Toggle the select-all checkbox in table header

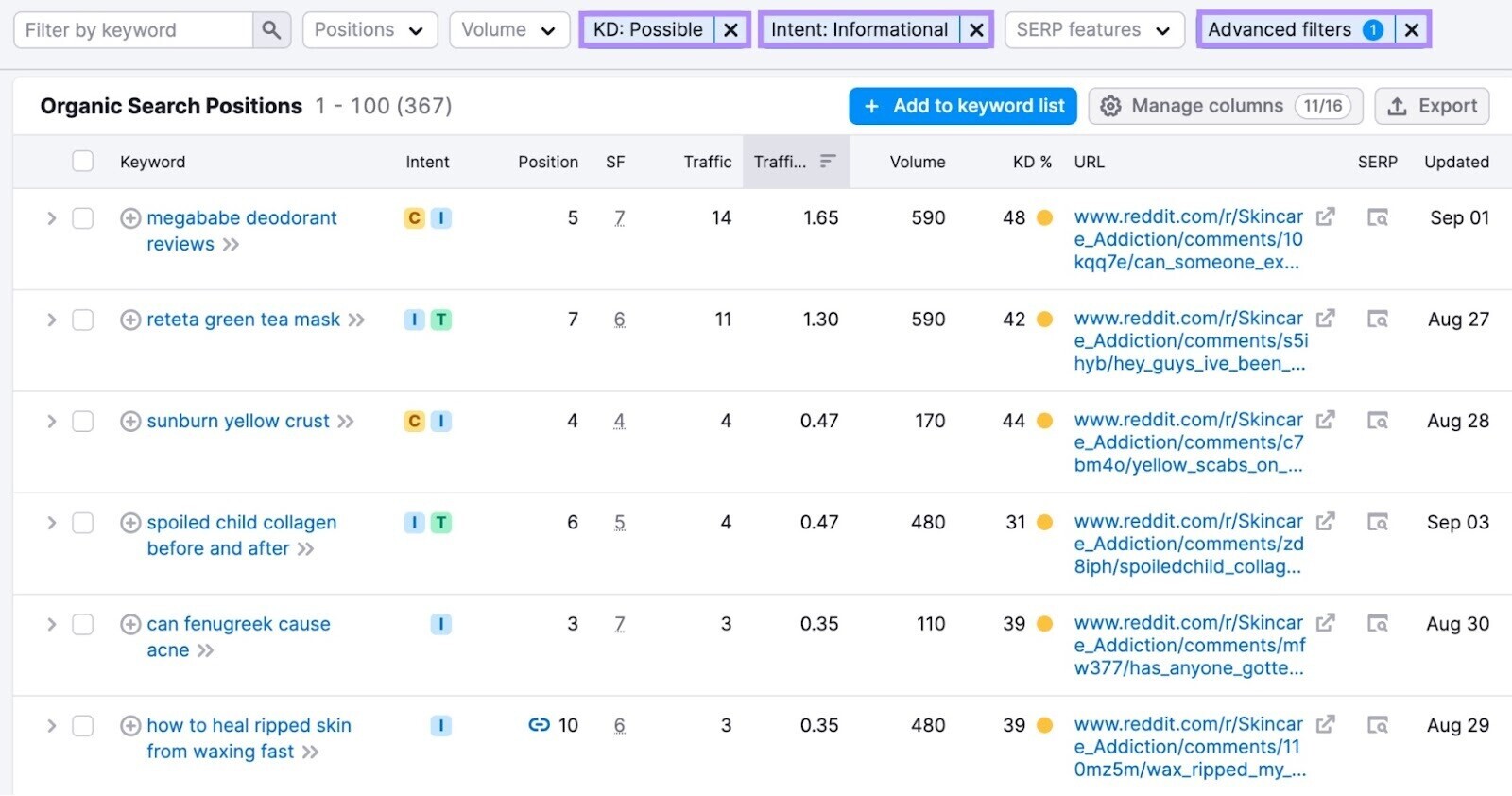83,162
